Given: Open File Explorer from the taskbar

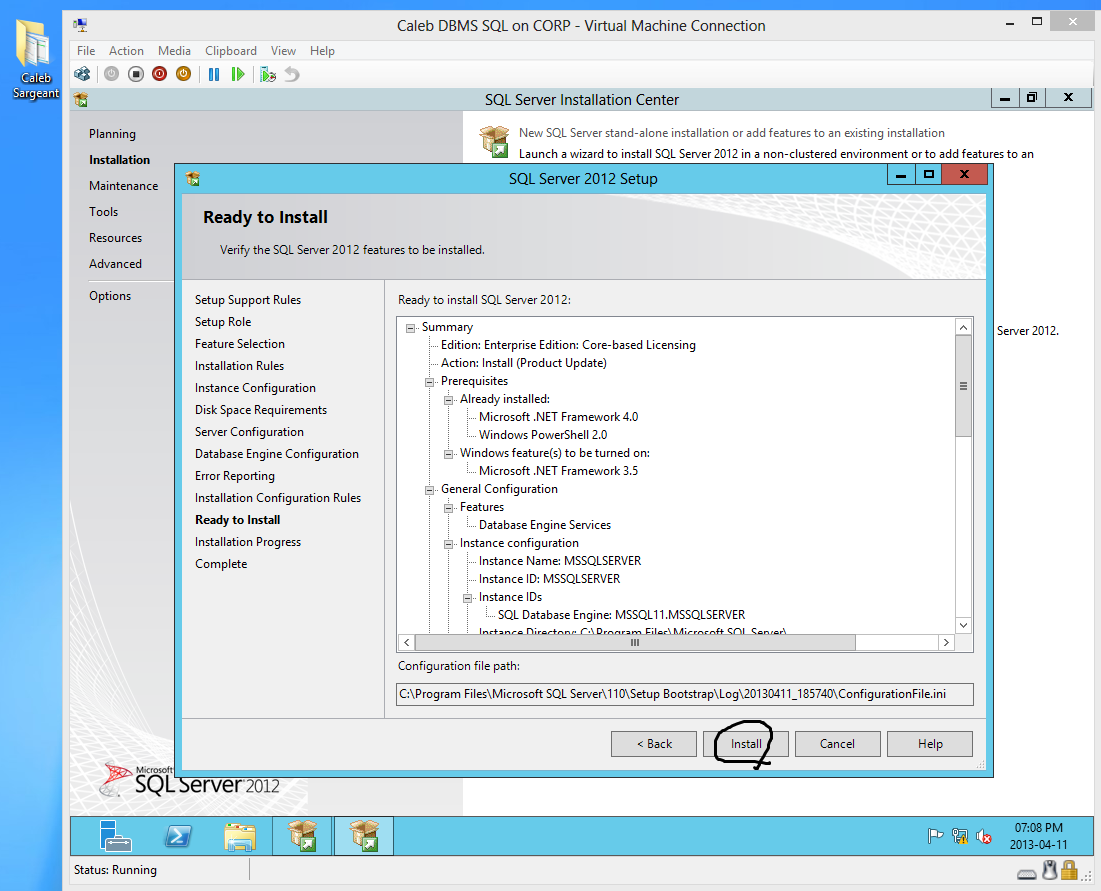Looking at the screenshot, I should click(x=240, y=836).
